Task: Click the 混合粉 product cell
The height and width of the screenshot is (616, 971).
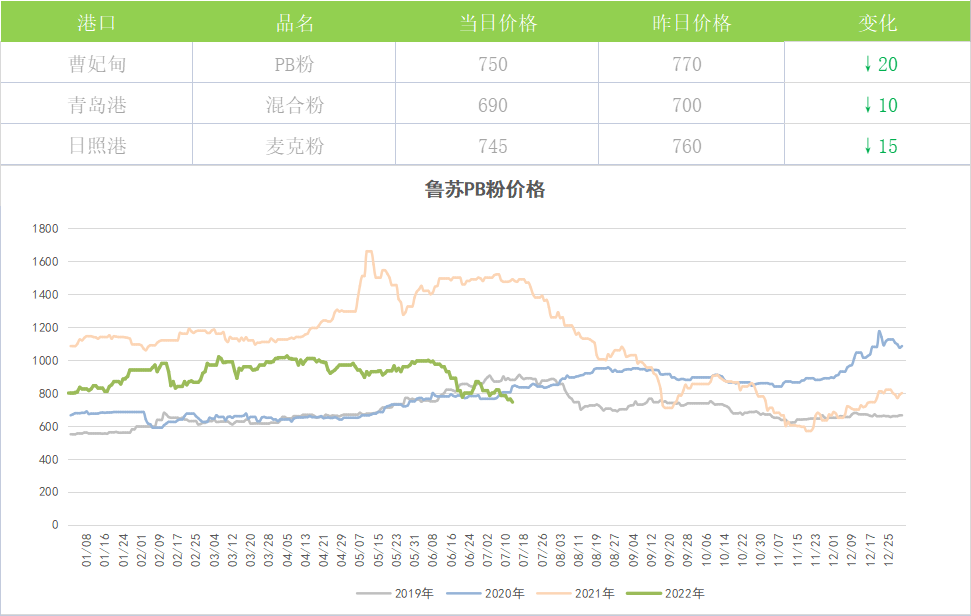Action: tap(294, 105)
